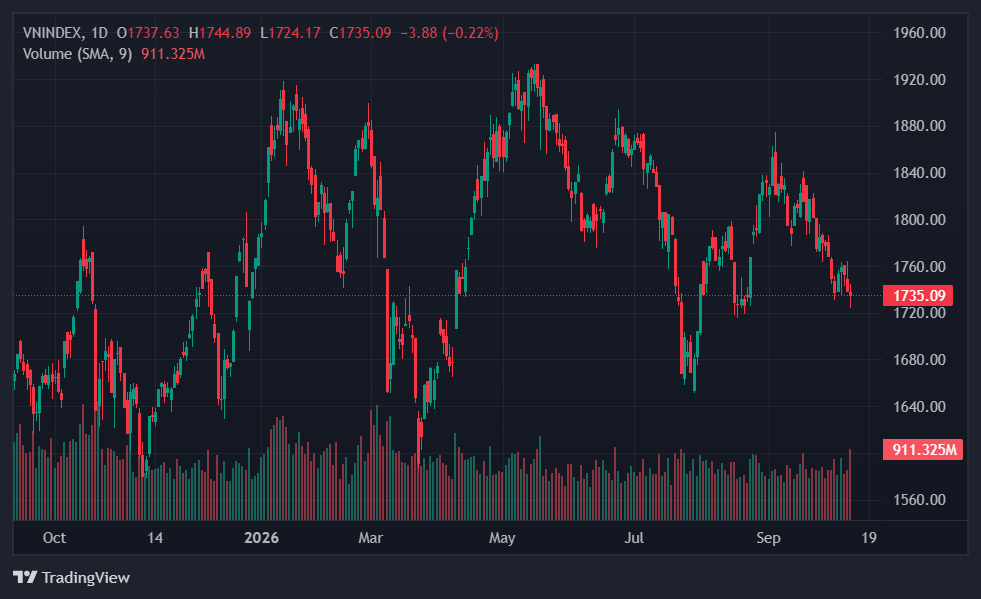Click the TradingView logo link
This screenshot has height=599, width=981.
(71, 577)
